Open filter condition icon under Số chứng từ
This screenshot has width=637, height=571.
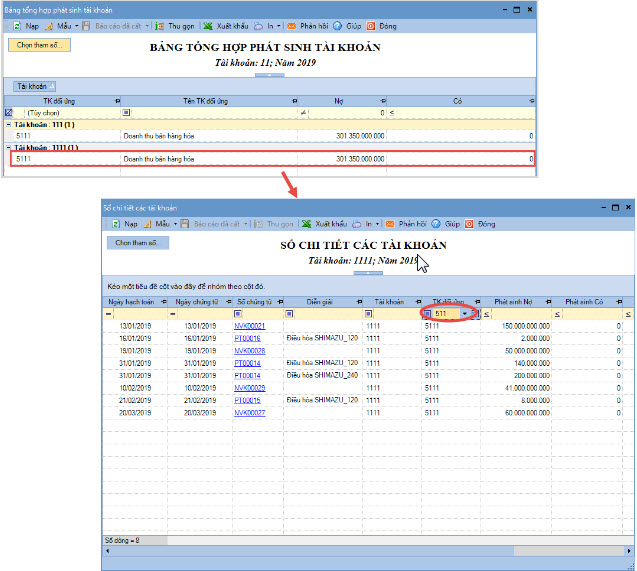(238, 314)
